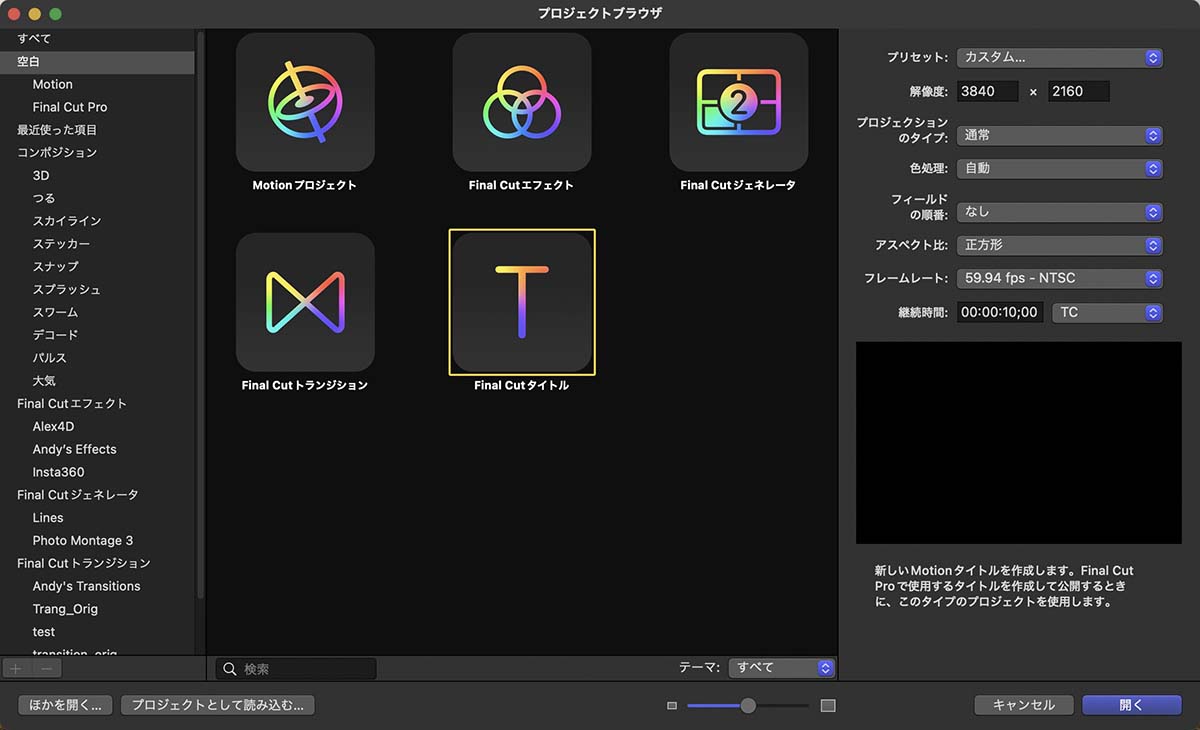Click the ほかを開く... button
1200x730 pixels.
(65, 705)
